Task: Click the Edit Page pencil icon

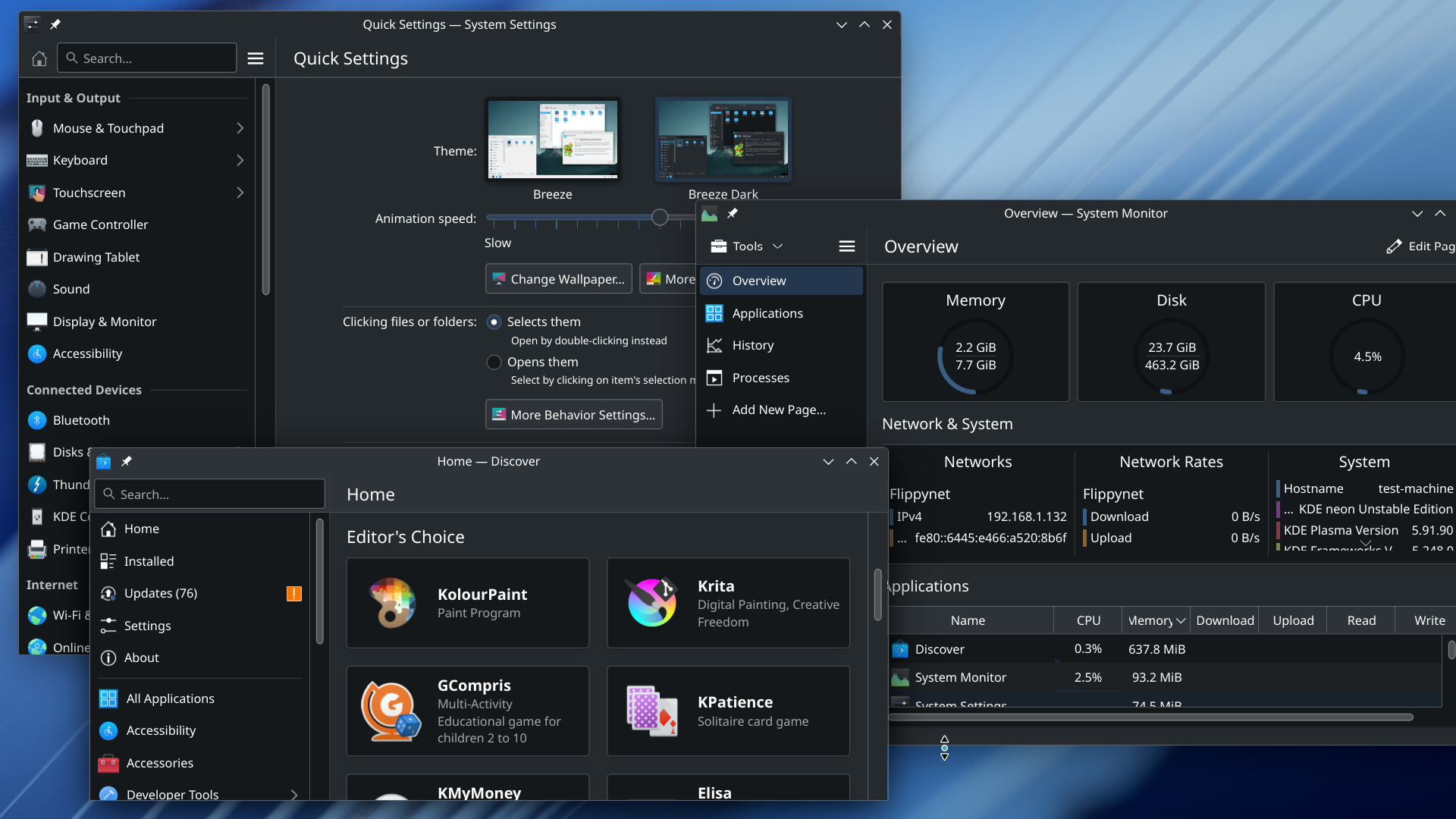Action: [1394, 246]
